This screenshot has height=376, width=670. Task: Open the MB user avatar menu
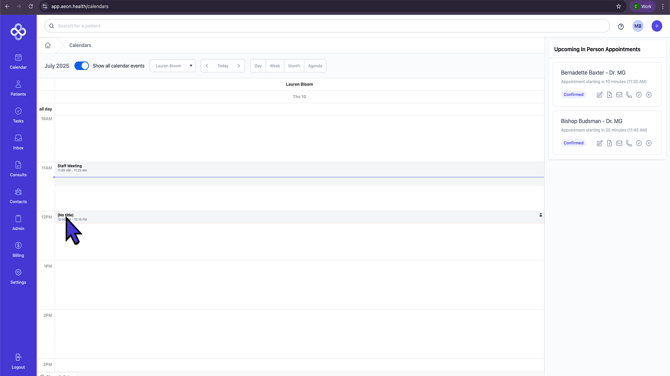coord(638,26)
